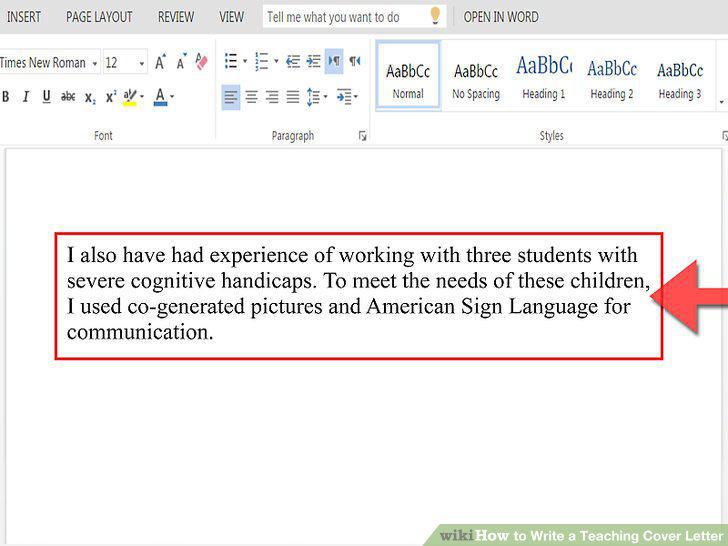Open the INSERT tab
The image size is (728, 546).
(x=24, y=17)
